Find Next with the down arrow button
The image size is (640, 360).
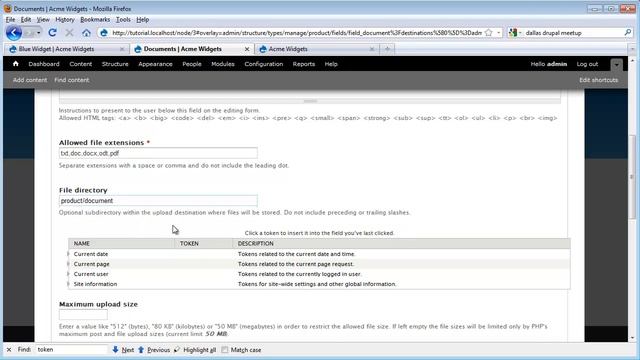[123, 350]
